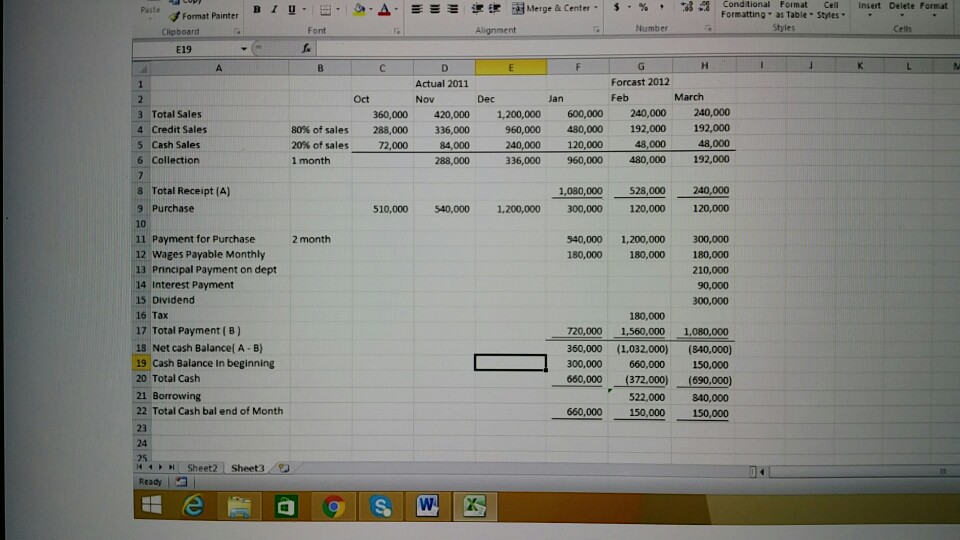Viewport: 960px width, 540px height.
Task: Open Skype from taskbar
Action: pyautogui.click(x=380, y=507)
